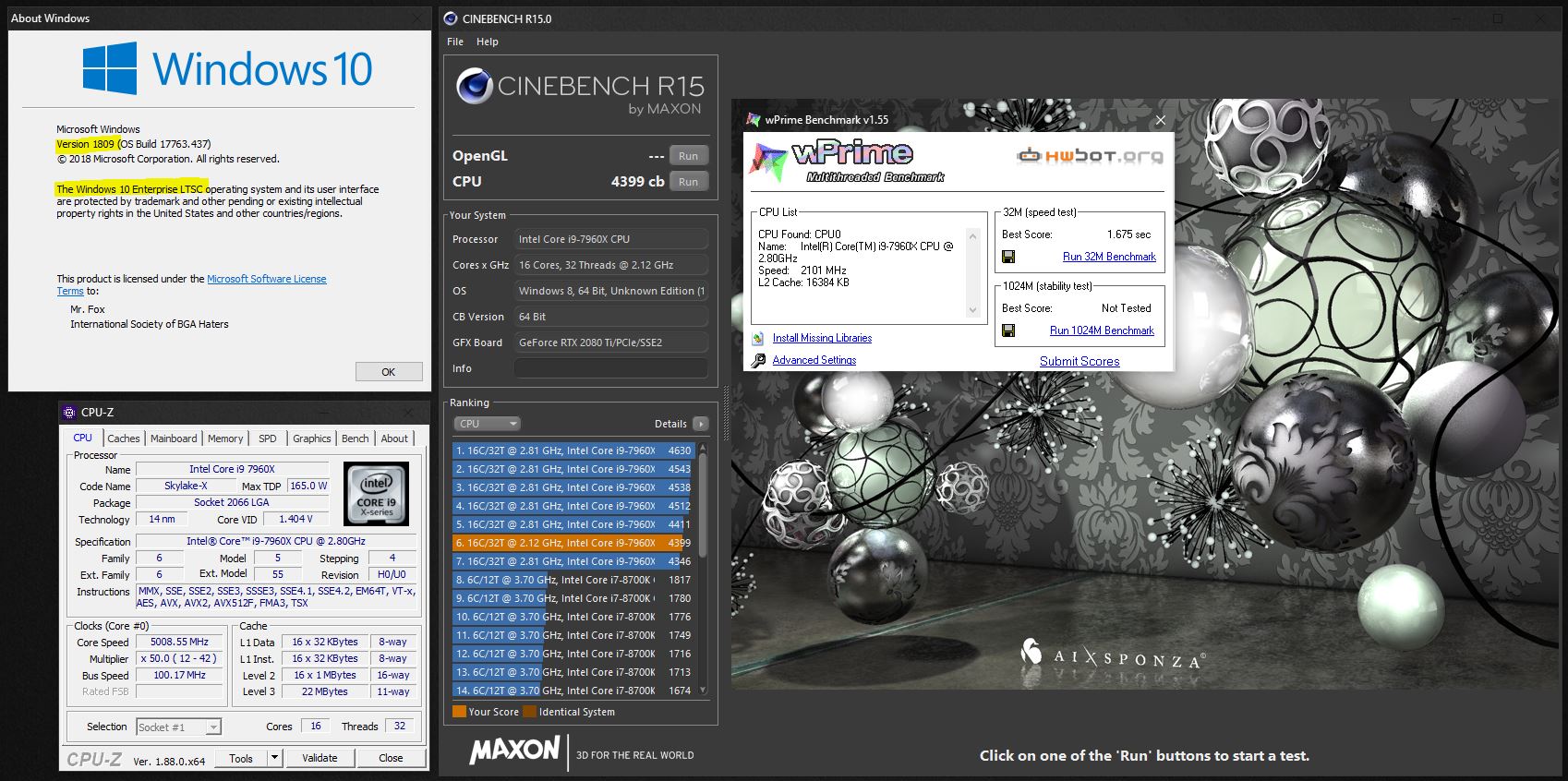Click the Advanced Settings link in wPrime
Screen dimensions: 1568x781
[x=814, y=360]
